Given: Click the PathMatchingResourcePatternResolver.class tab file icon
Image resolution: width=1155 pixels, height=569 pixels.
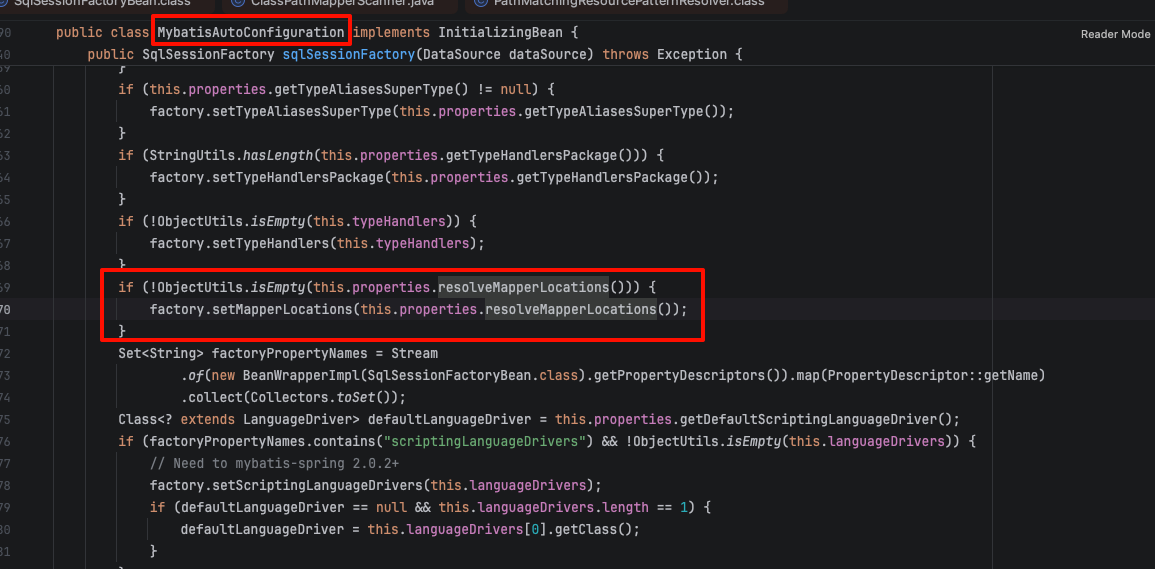Looking at the screenshot, I should pos(481,3).
